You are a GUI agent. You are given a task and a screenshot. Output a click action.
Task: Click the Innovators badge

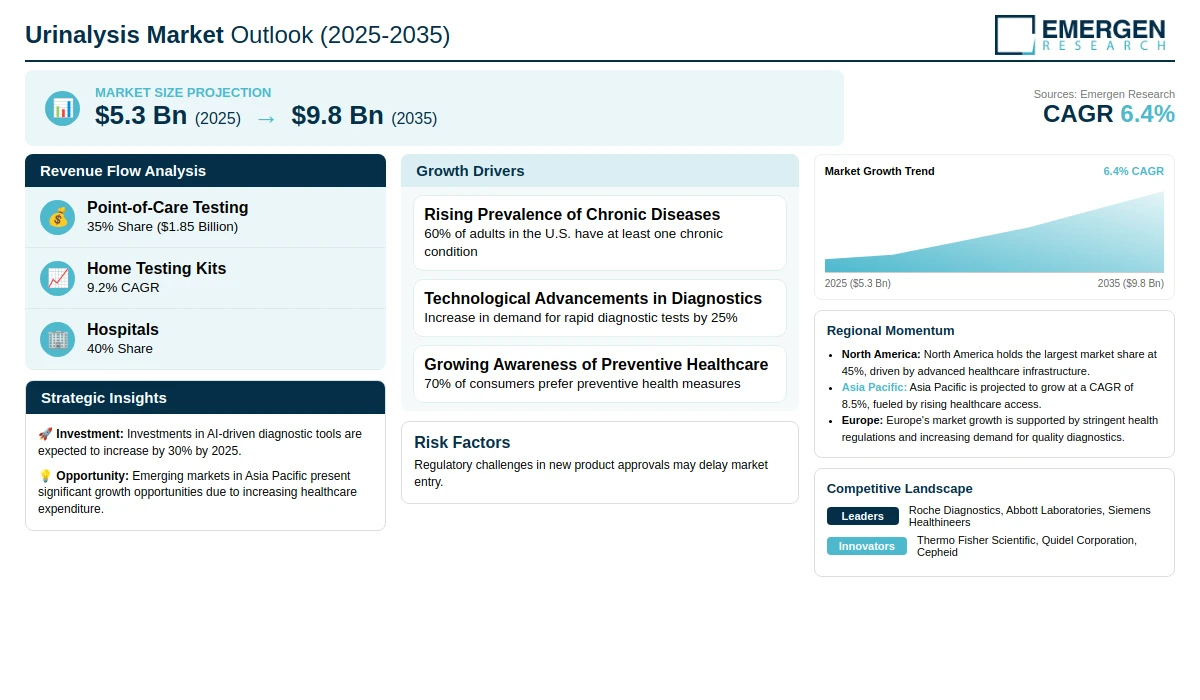pos(866,546)
